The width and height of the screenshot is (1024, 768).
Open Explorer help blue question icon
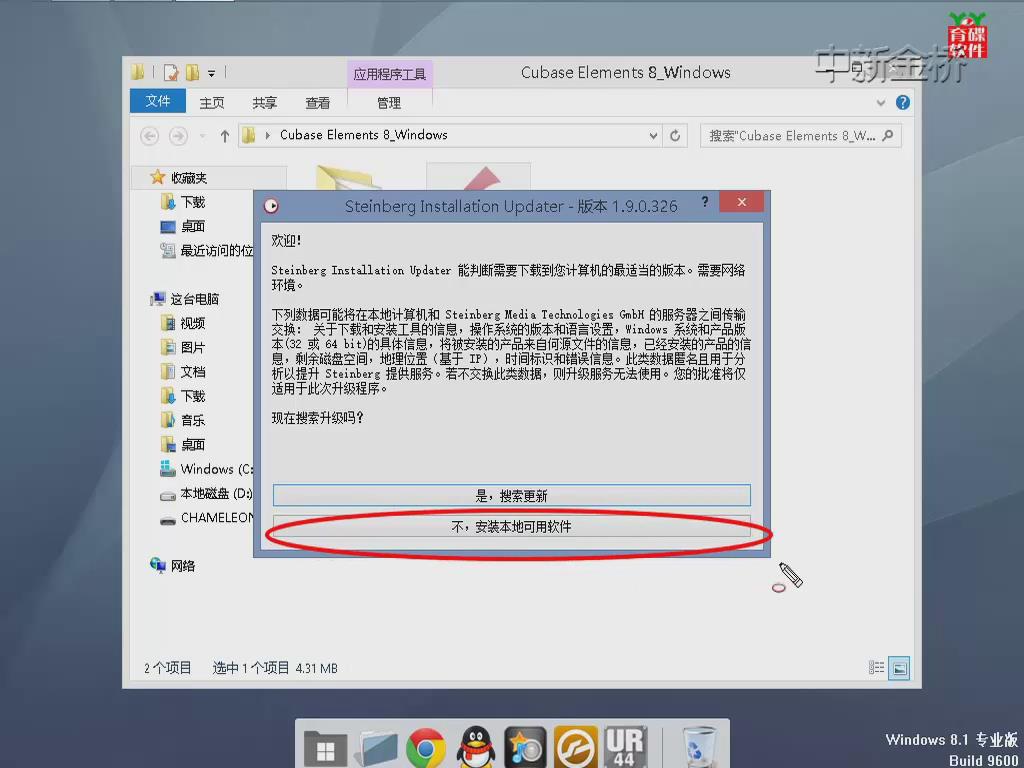coord(903,103)
